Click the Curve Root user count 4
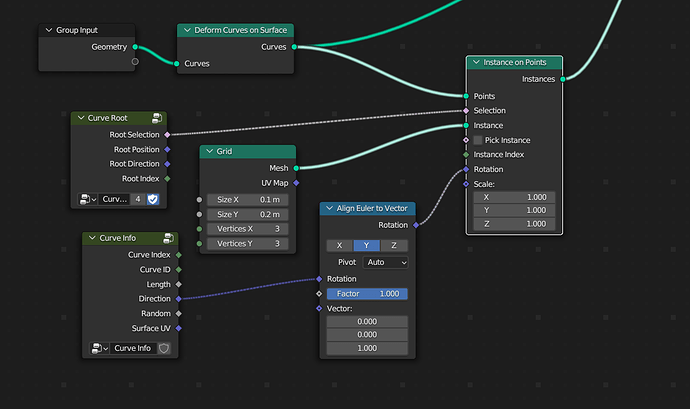 (x=138, y=199)
